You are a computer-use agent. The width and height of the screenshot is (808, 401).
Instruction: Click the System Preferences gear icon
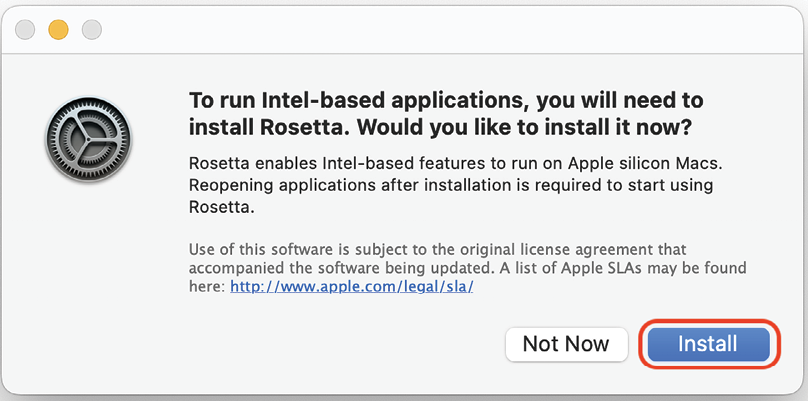click(x=88, y=139)
